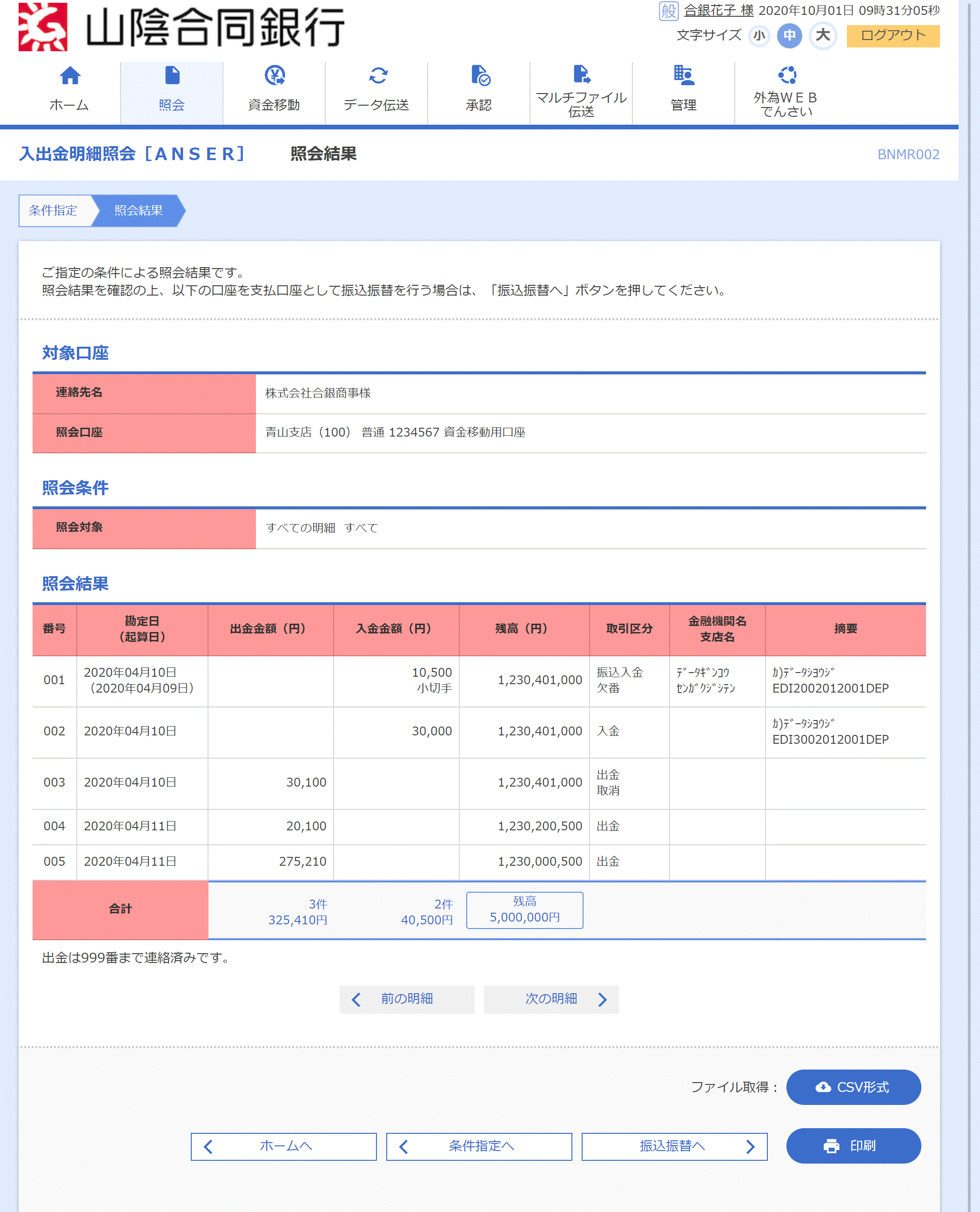Return via 条件指定へ button text
The height and width of the screenshot is (1212, 980).
tap(481, 1146)
